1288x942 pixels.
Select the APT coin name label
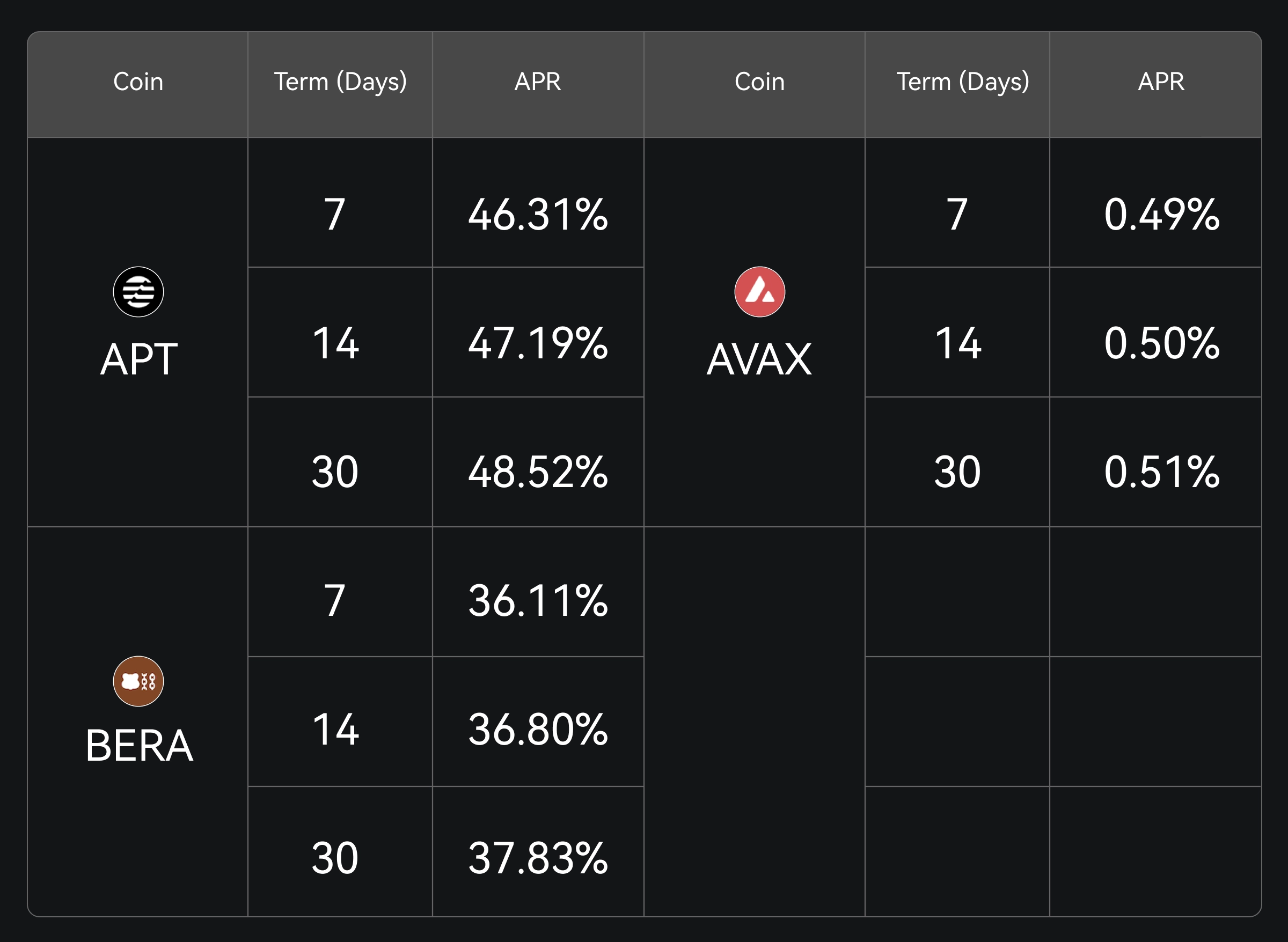[x=138, y=359]
